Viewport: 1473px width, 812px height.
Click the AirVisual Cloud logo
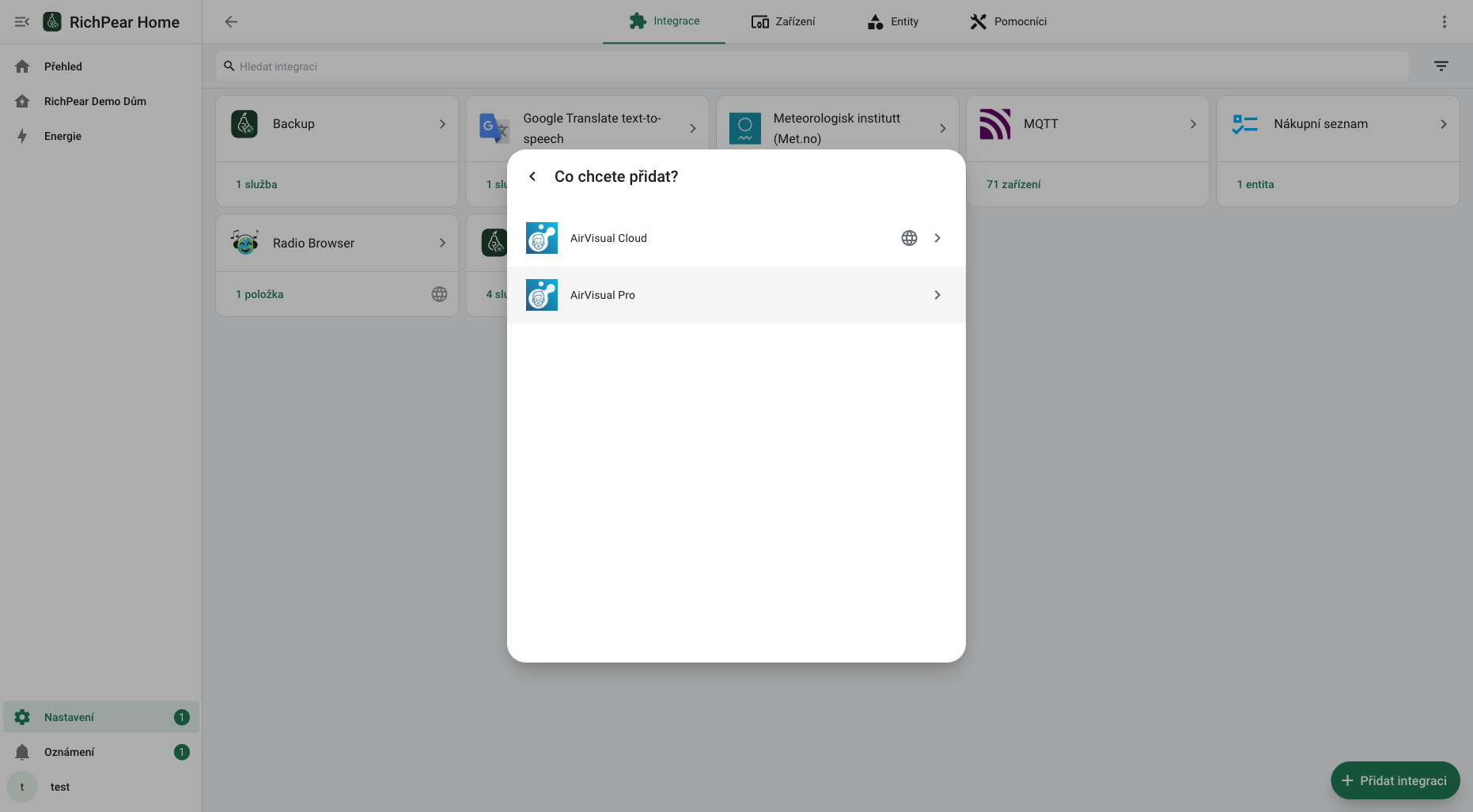pyautogui.click(x=542, y=238)
